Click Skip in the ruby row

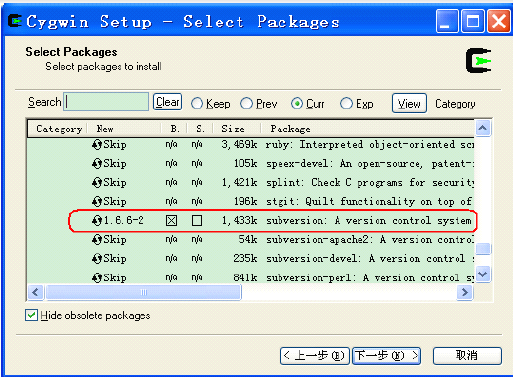point(115,145)
